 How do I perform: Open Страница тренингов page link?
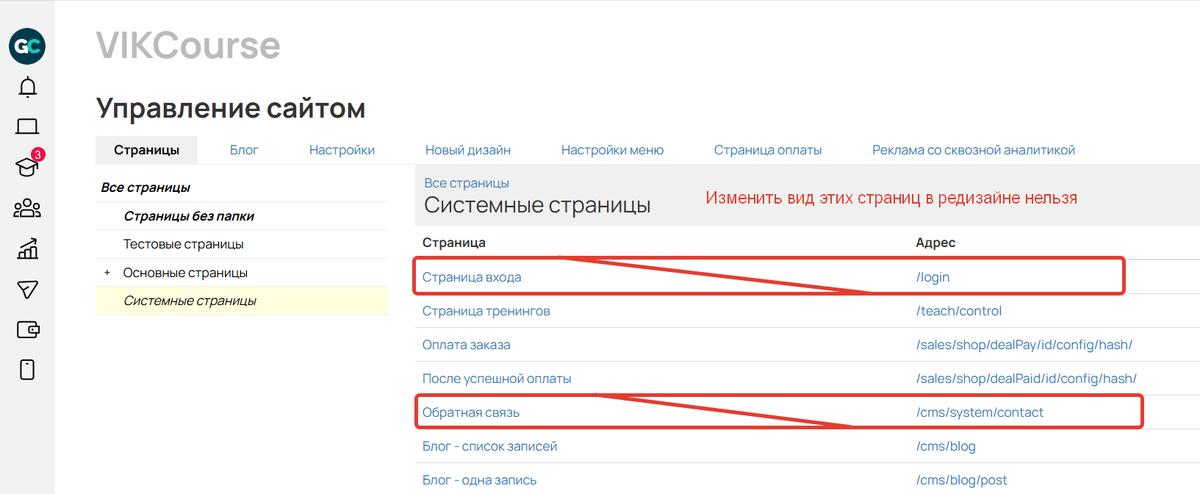pyautogui.click(x=486, y=311)
